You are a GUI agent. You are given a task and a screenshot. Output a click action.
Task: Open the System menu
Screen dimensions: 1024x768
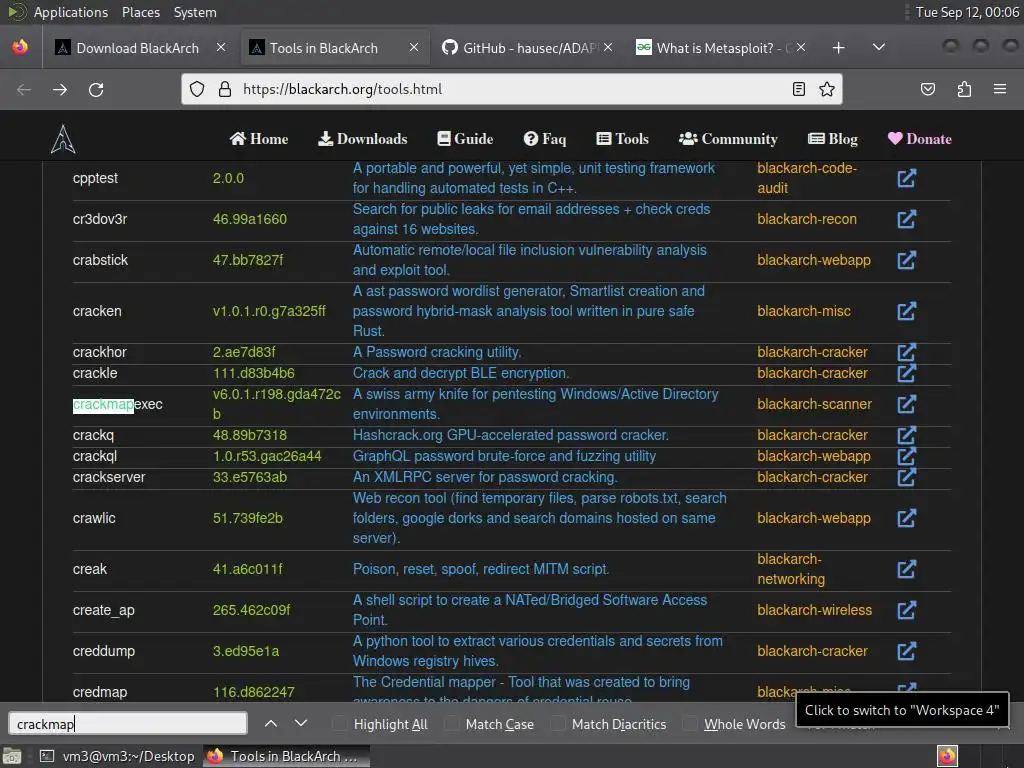(x=195, y=12)
